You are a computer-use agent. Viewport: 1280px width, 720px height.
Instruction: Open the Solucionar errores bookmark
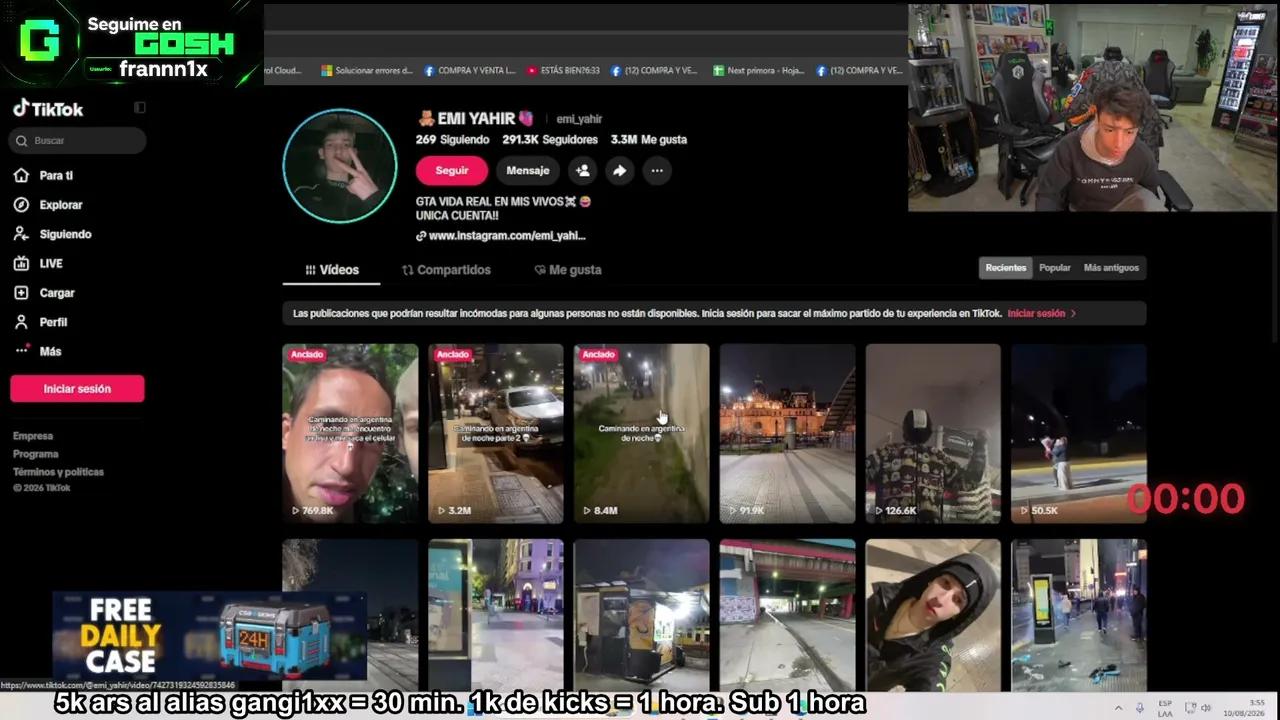click(x=366, y=71)
